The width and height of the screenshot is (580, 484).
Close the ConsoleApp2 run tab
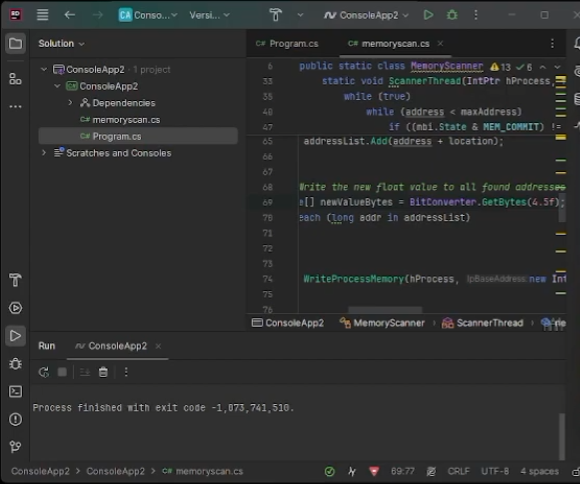[x=158, y=346]
